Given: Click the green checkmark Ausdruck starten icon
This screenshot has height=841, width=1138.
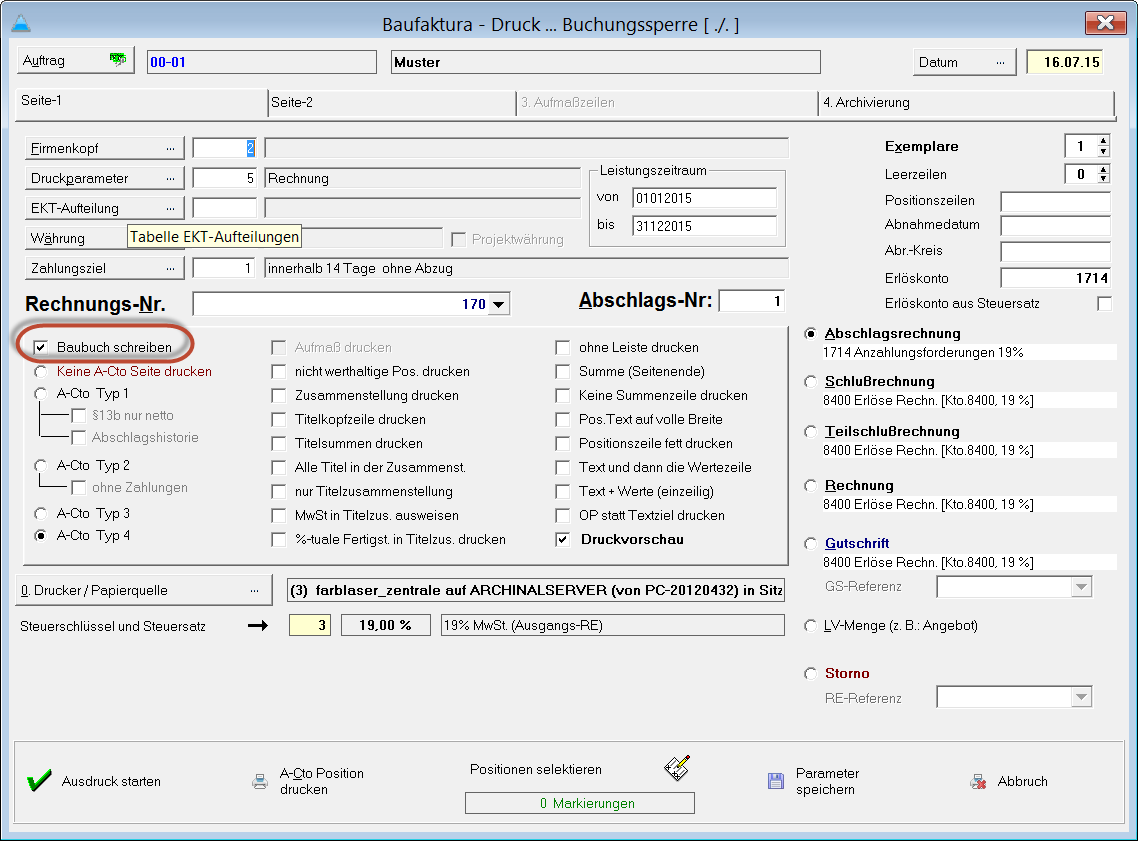Looking at the screenshot, I should (40, 782).
